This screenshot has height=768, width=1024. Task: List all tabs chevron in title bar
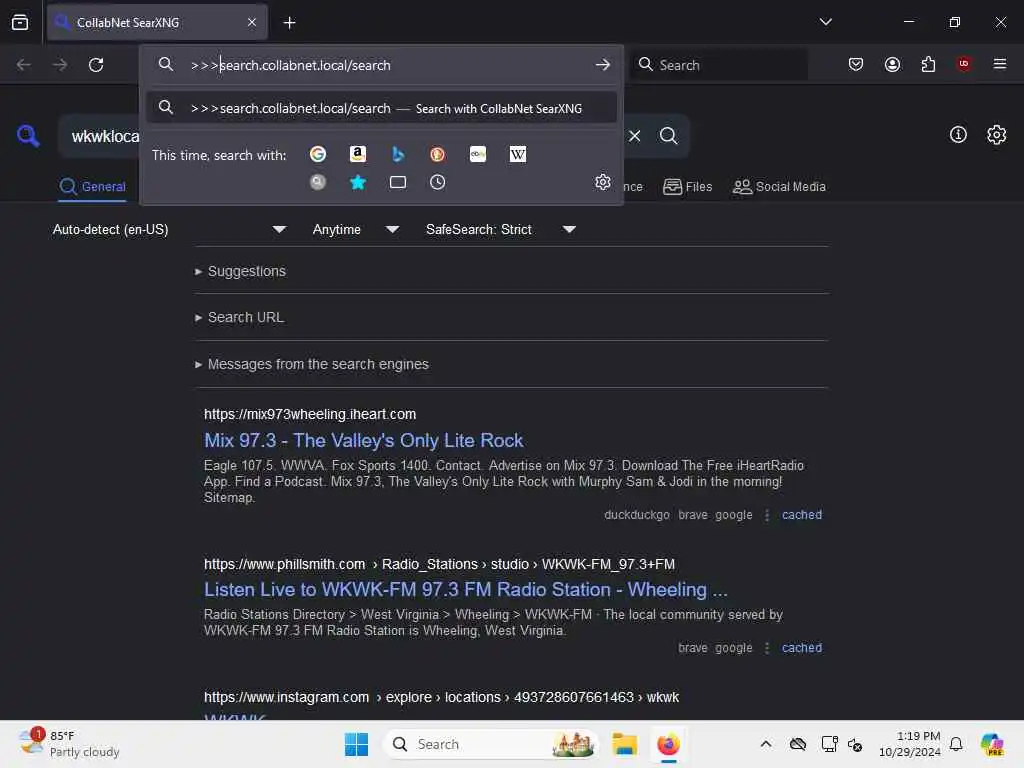click(825, 22)
